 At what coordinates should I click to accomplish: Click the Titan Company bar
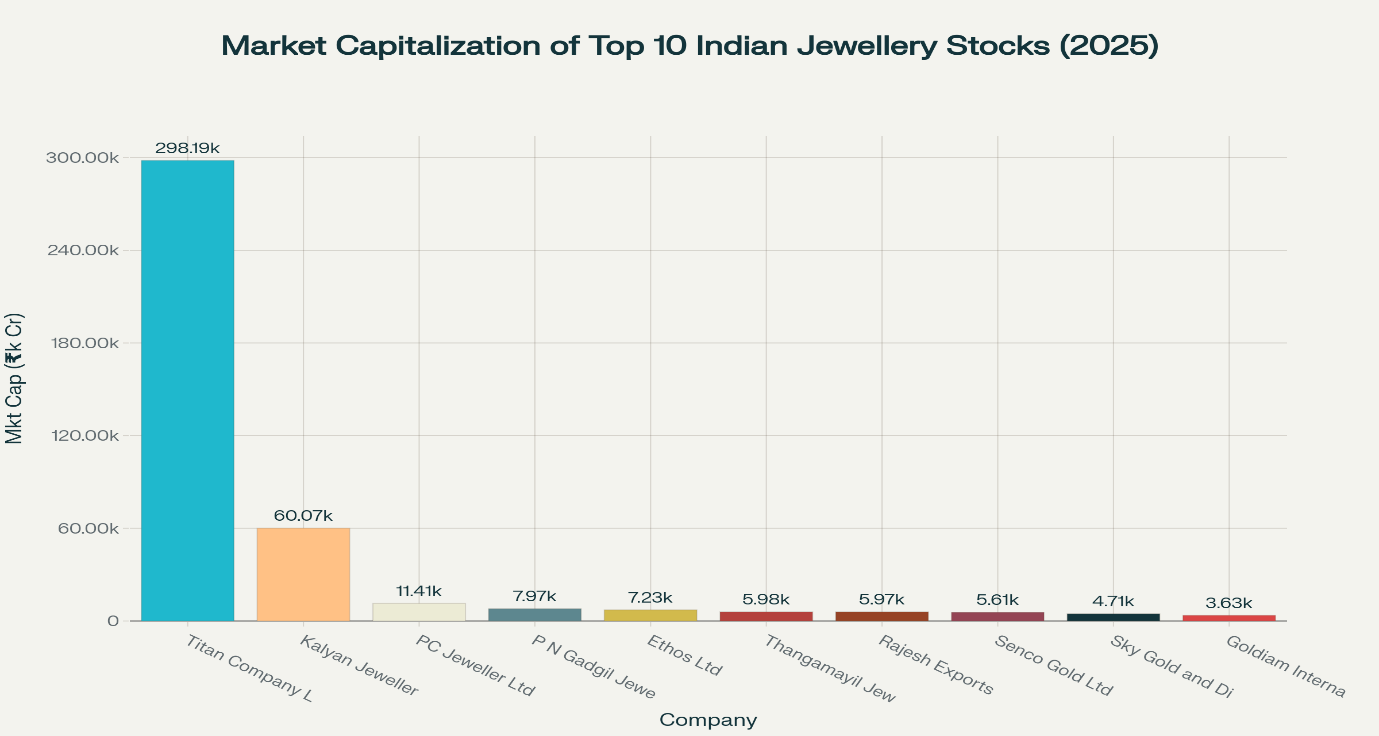pos(187,390)
